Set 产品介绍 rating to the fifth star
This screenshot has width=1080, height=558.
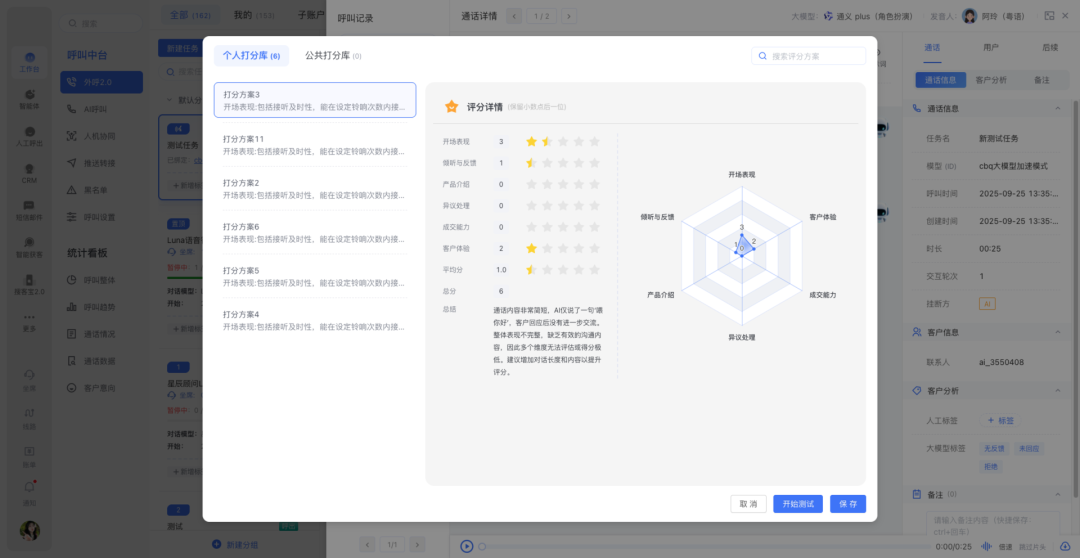coord(594,184)
